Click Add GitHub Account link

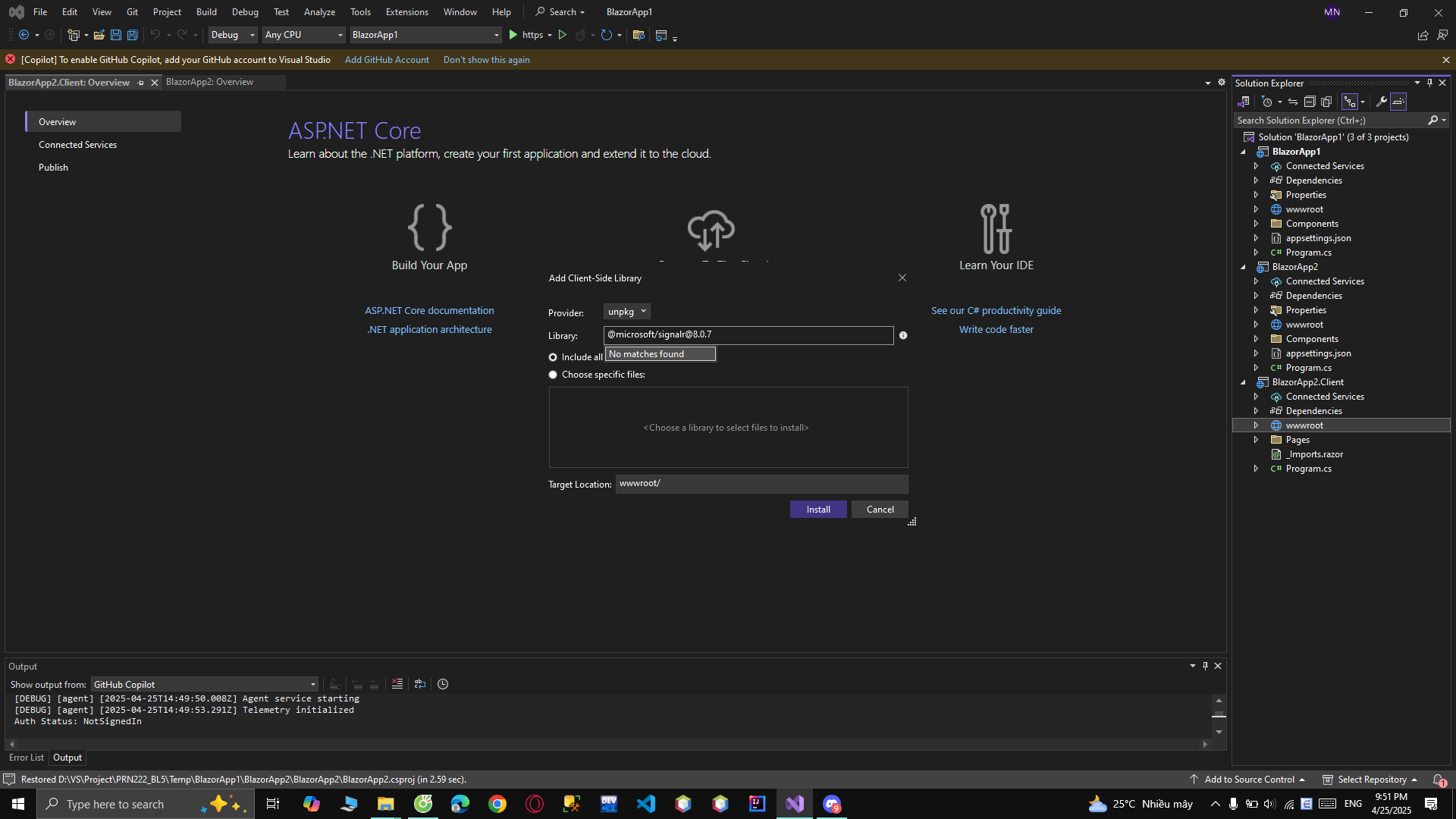pyautogui.click(x=387, y=60)
